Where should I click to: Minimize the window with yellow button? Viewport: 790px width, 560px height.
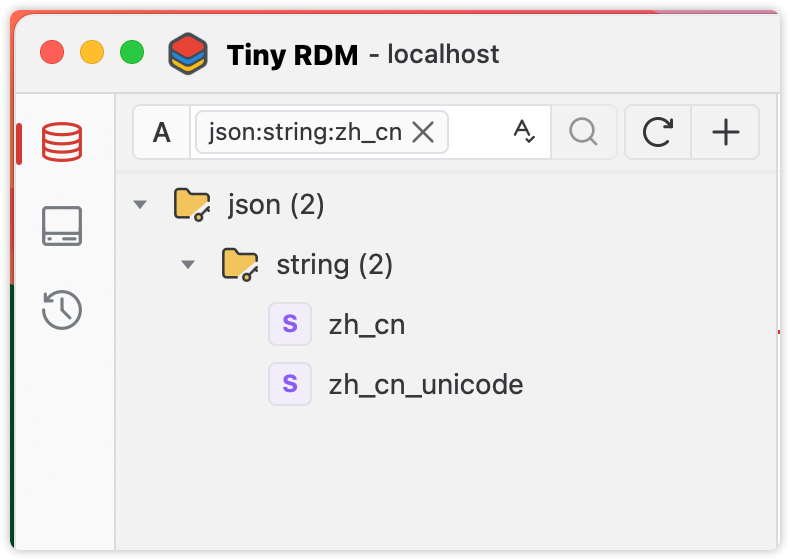pos(92,52)
